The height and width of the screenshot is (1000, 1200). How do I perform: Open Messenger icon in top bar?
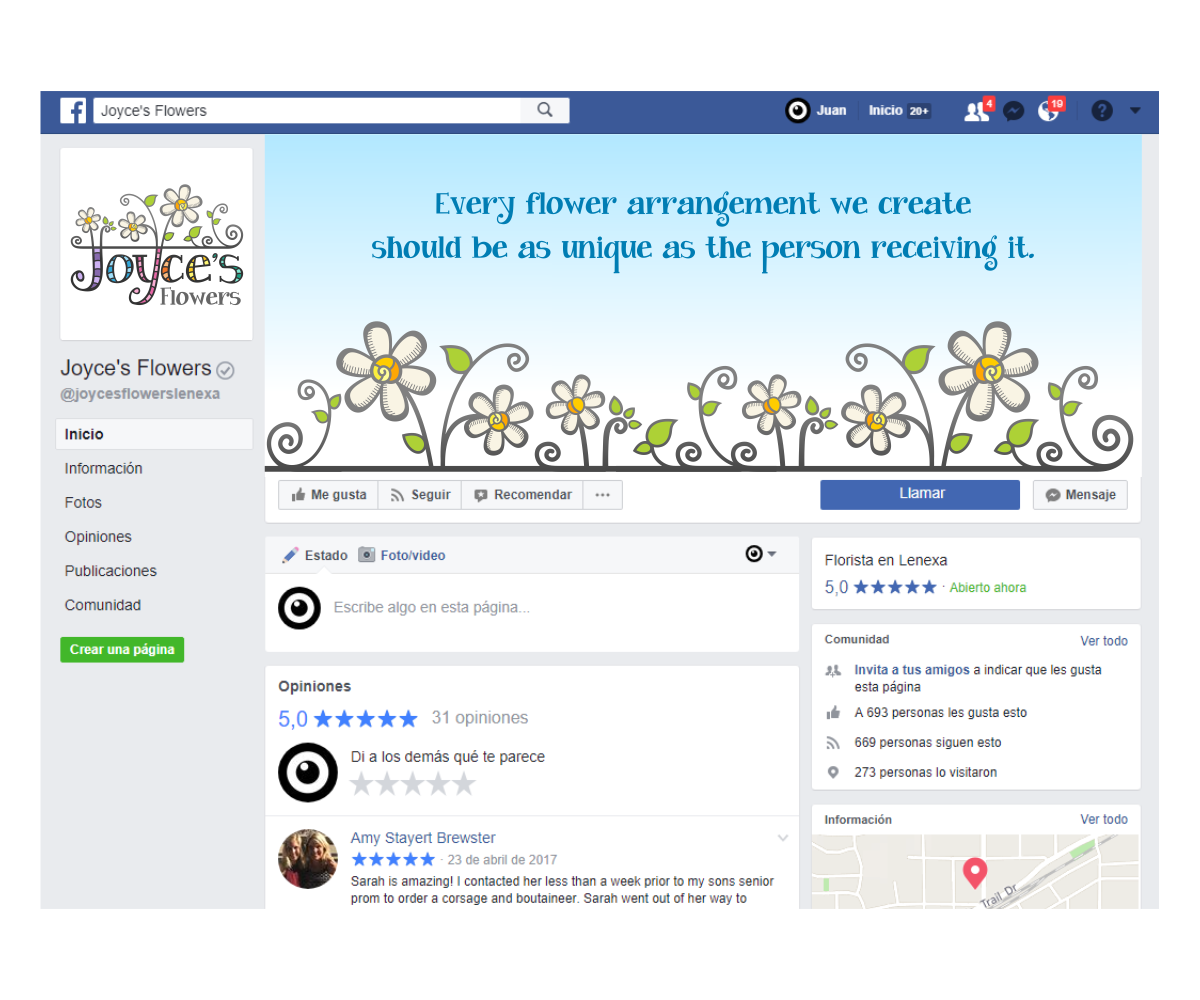[x=1013, y=111]
